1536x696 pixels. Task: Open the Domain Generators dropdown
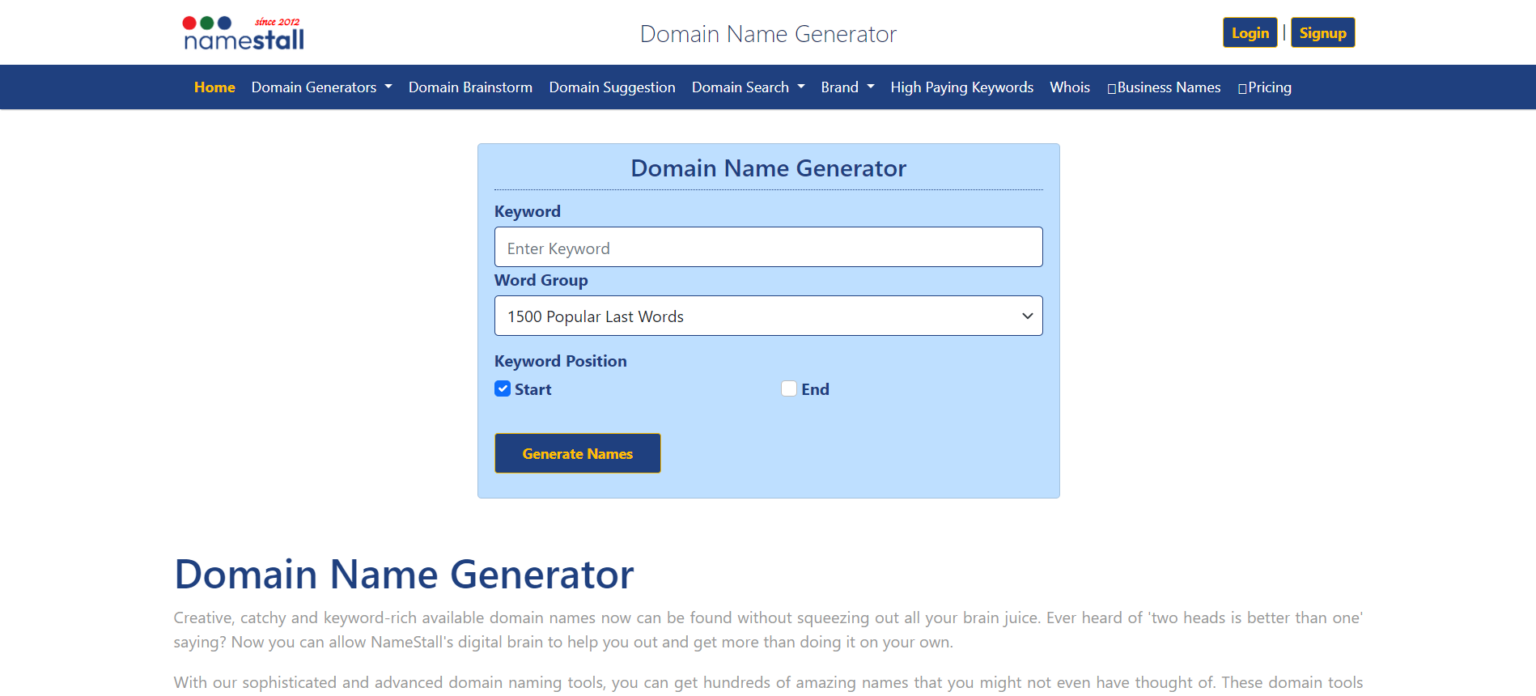[x=321, y=87]
